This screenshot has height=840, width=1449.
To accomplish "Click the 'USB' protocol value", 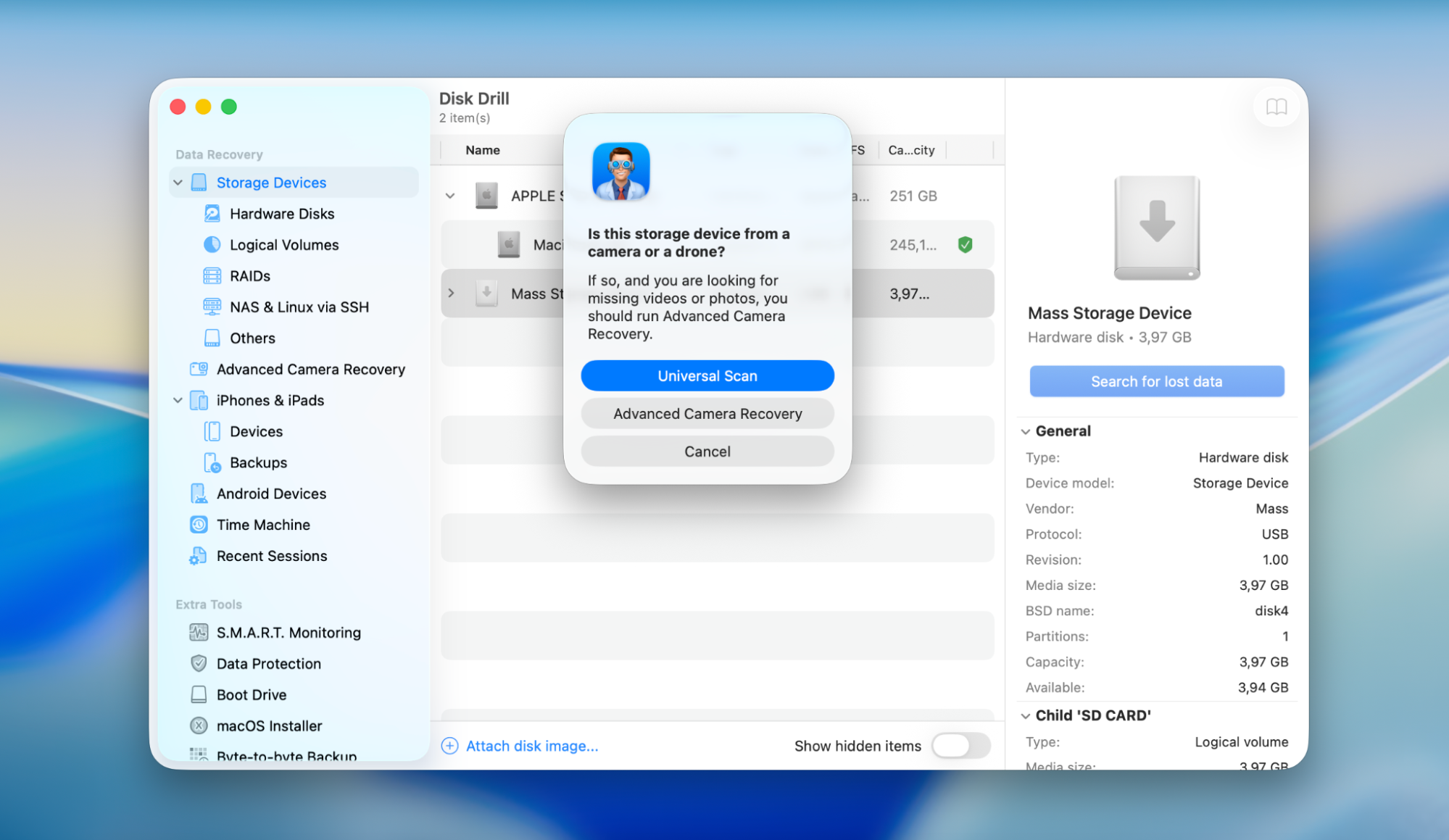I will (x=1275, y=534).
